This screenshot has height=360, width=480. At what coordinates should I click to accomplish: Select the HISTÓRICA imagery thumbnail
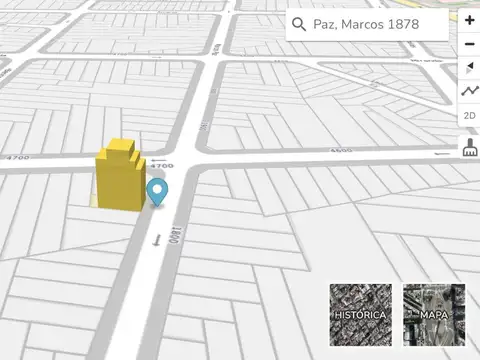click(x=361, y=315)
